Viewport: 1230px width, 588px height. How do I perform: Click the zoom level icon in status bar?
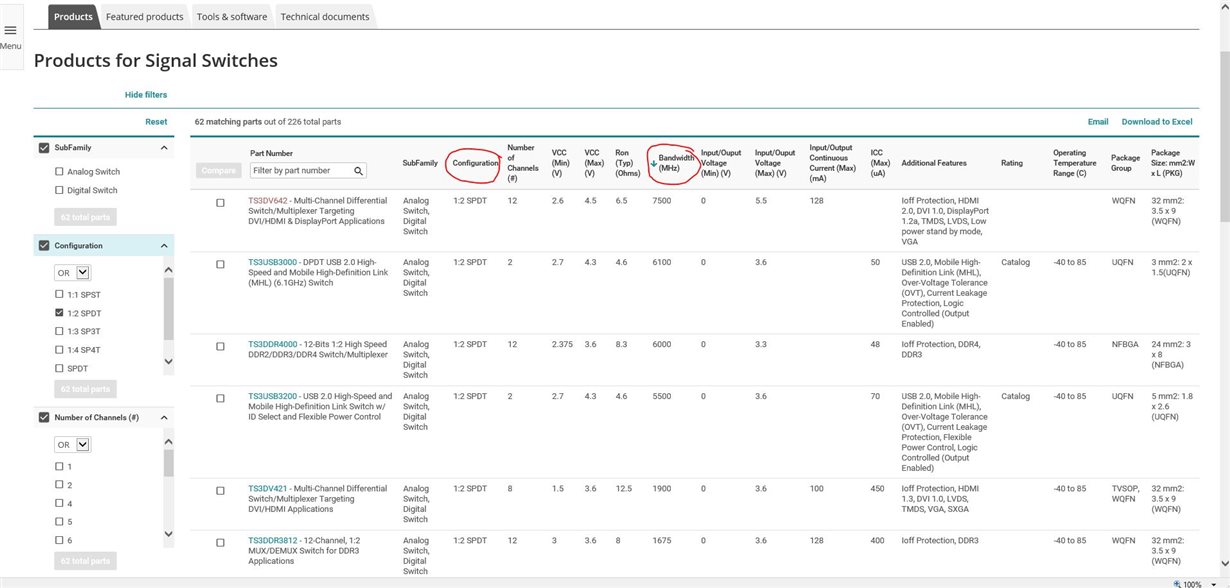coord(1177,583)
